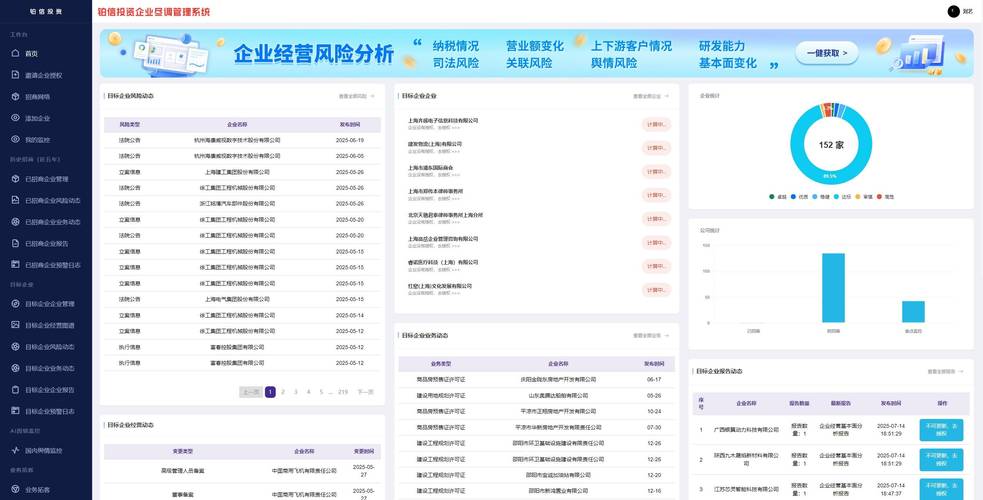Screen dimensions: 983x500
Task: Open company 上海齐感电子信息科技有限公司
Action: [443, 120]
